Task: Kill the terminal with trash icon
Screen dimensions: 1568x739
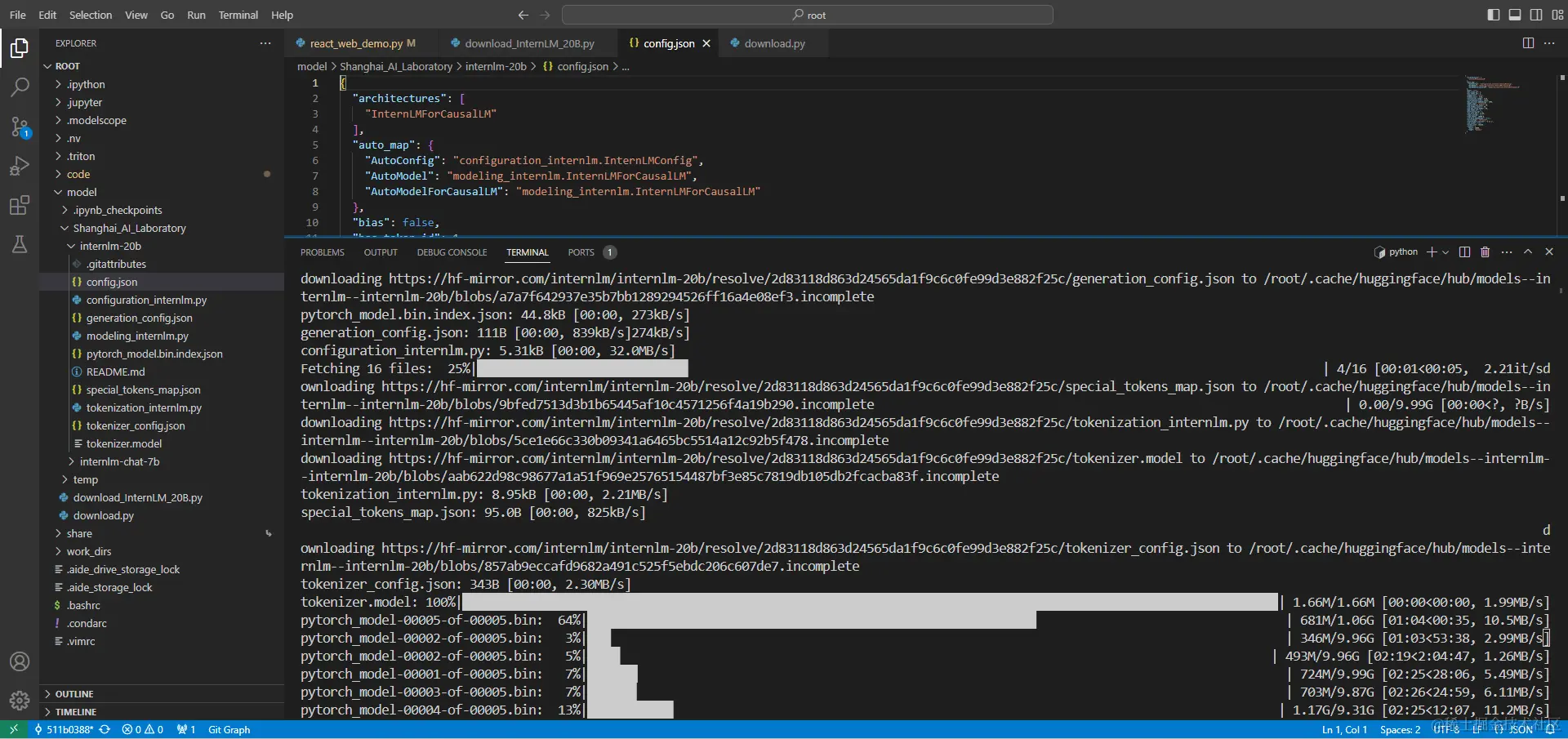Action: point(1486,252)
